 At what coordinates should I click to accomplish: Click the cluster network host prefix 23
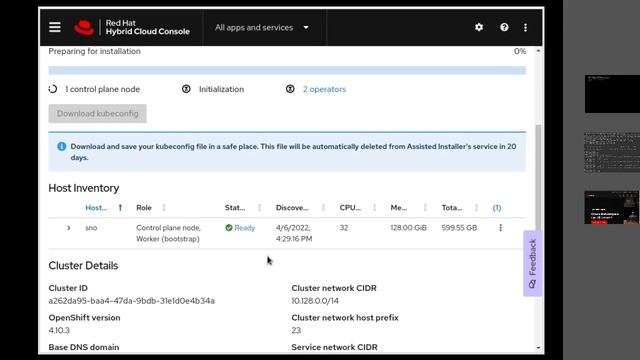point(296,330)
